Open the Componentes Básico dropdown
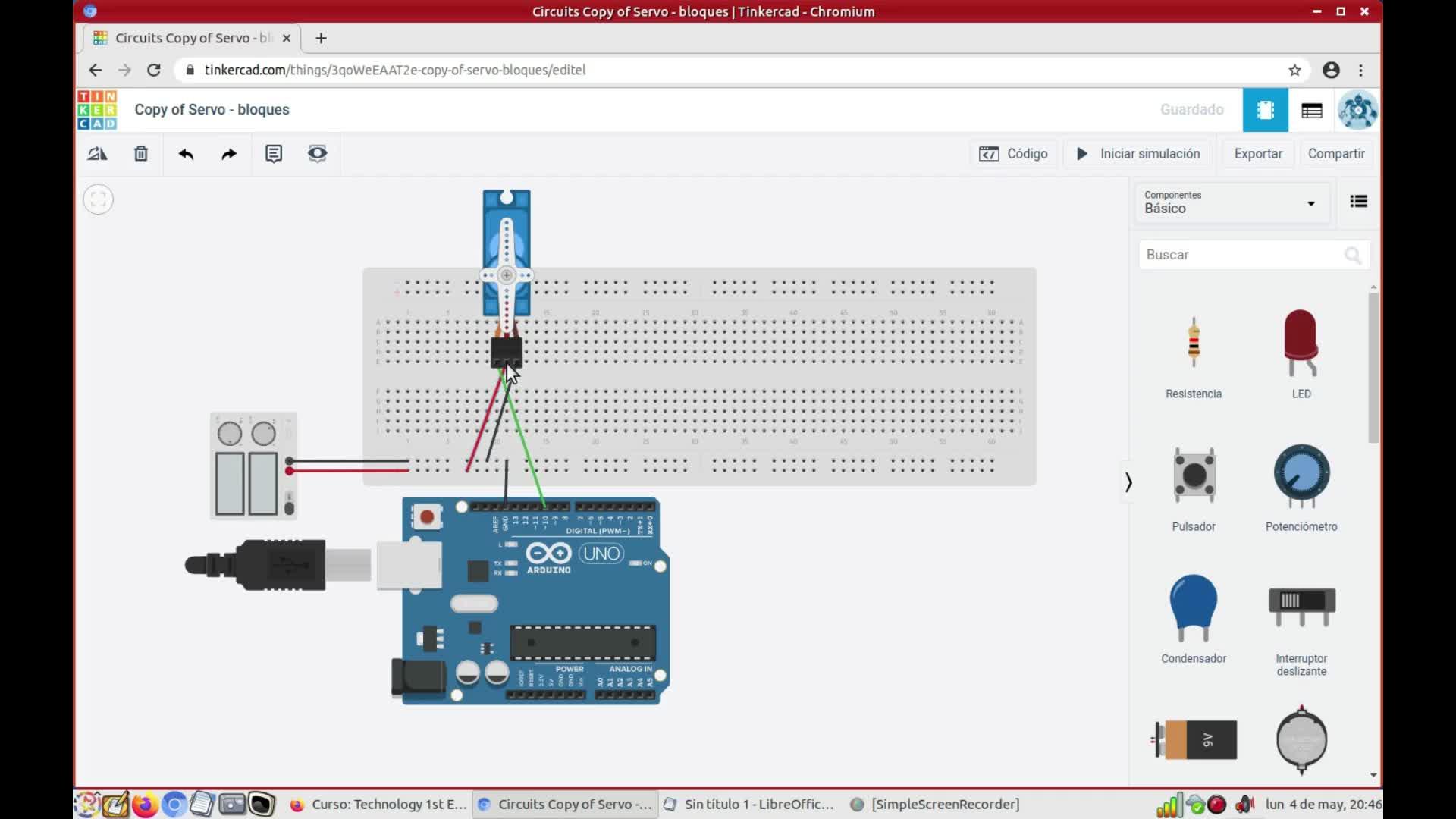1456x819 pixels. (1231, 202)
